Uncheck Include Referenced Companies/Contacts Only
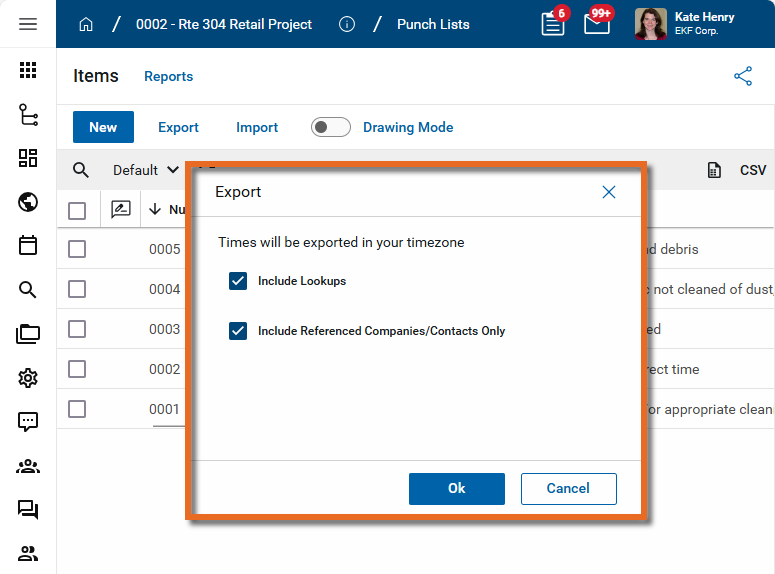The width and height of the screenshot is (775, 574). [238, 331]
